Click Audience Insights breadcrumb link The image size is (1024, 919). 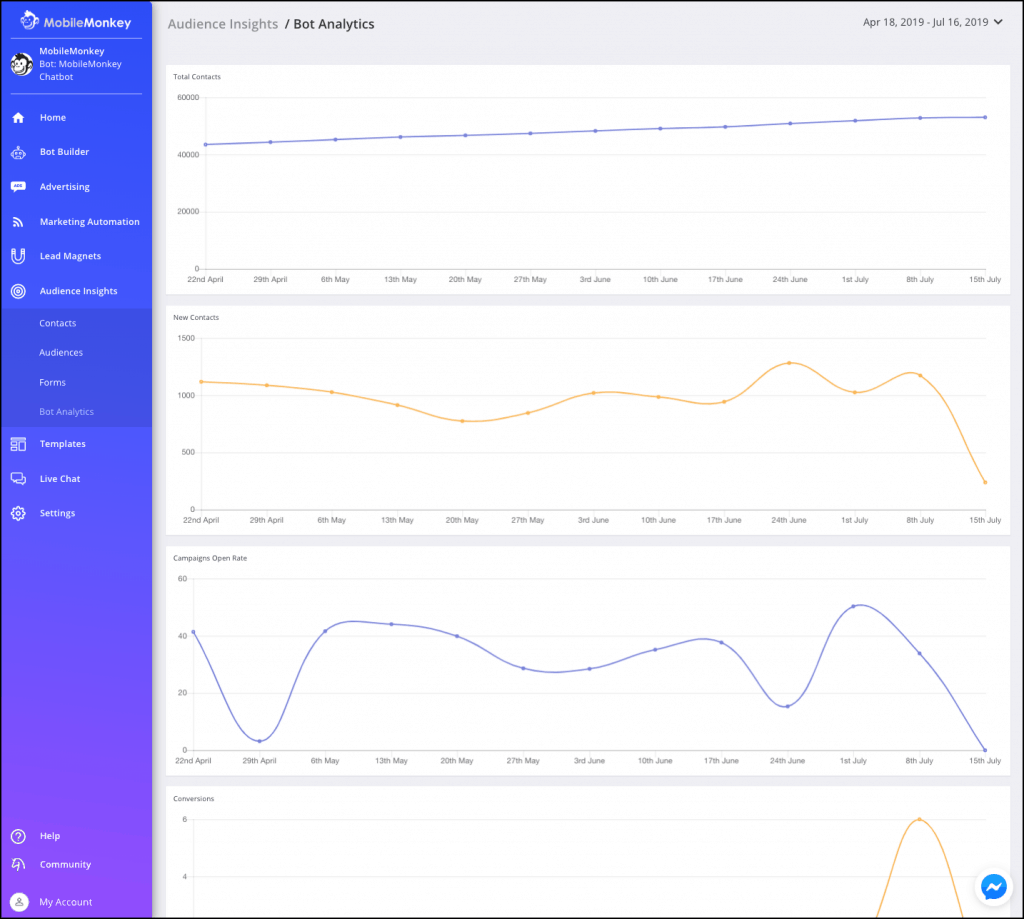[x=223, y=24]
